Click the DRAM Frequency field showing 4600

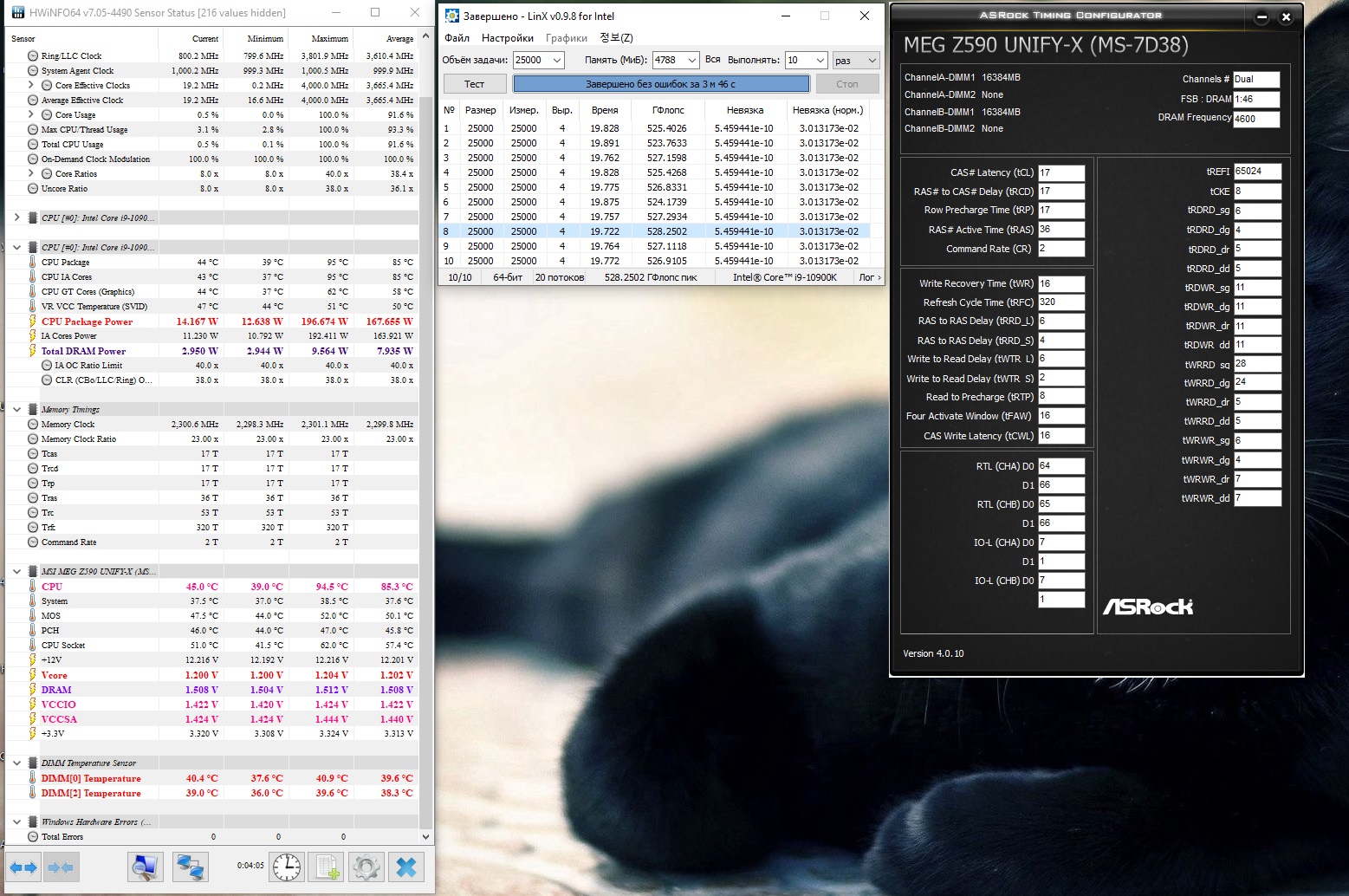click(1256, 120)
